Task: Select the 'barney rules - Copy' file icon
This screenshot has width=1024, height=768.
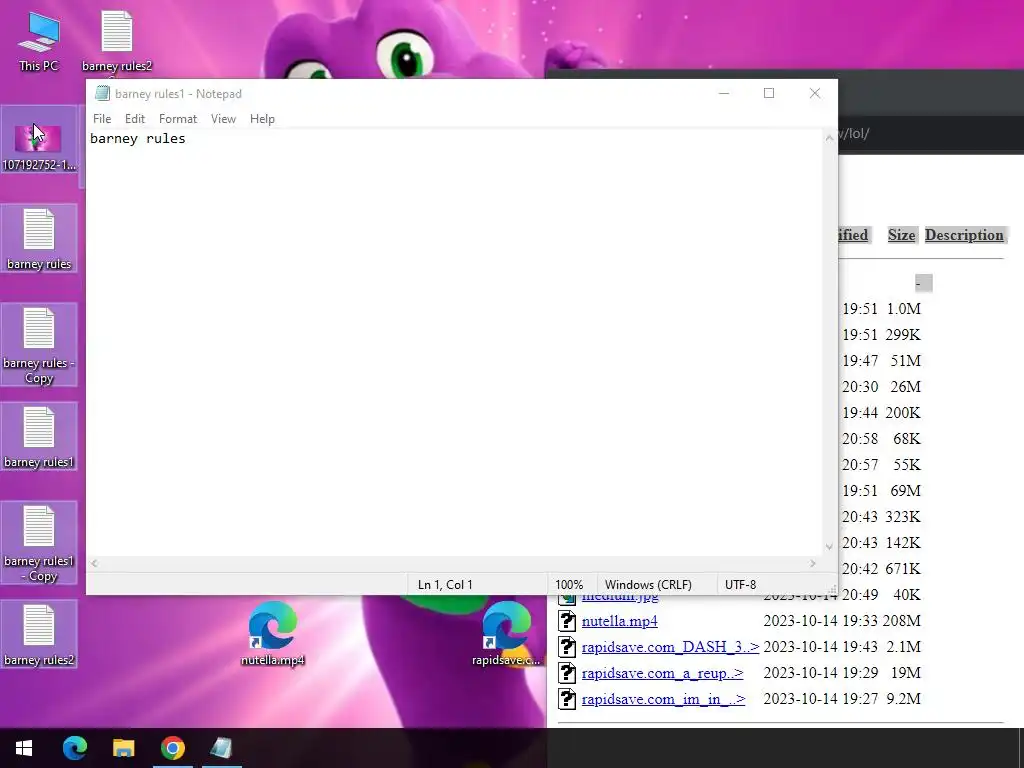Action: (39, 345)
